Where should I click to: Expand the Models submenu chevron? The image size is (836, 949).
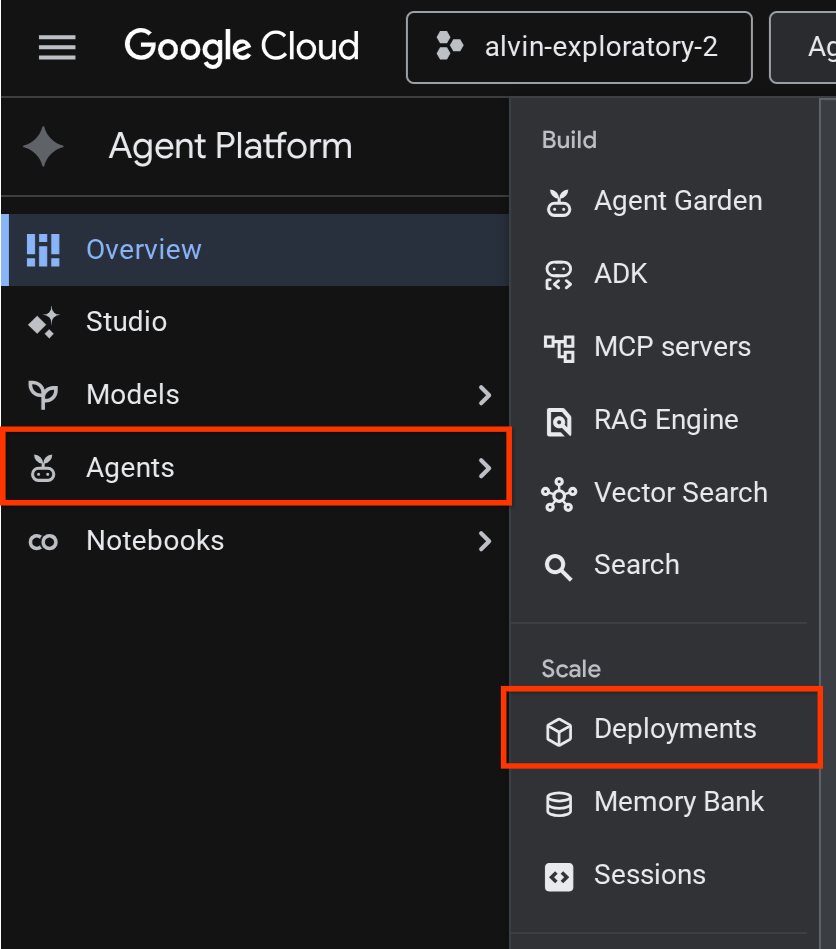[x=484, y=395]
